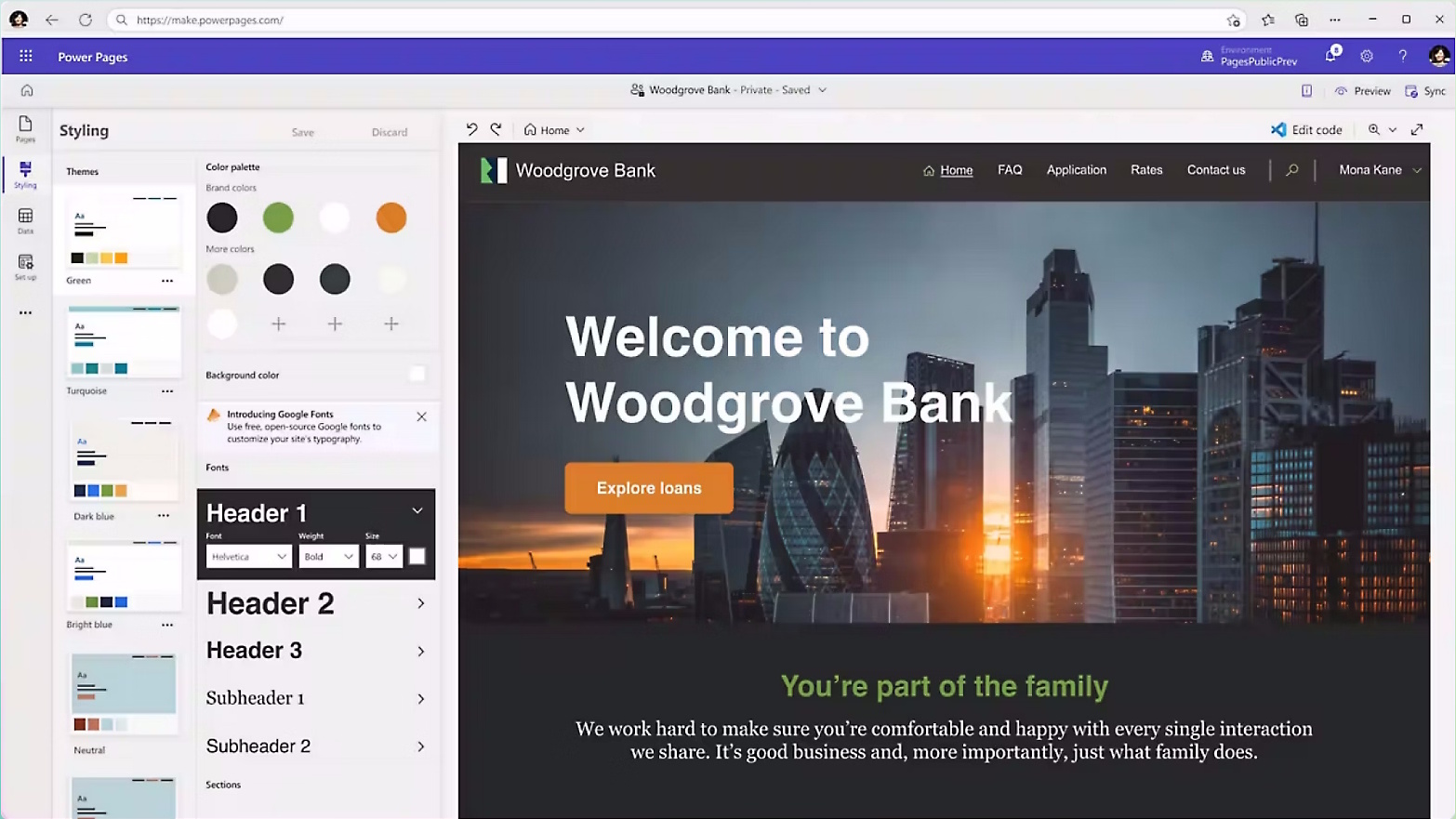The height and width of the screenshot is (819, 1456).
Task: Open the app launcher waffle icon
Action: [26, 57]
